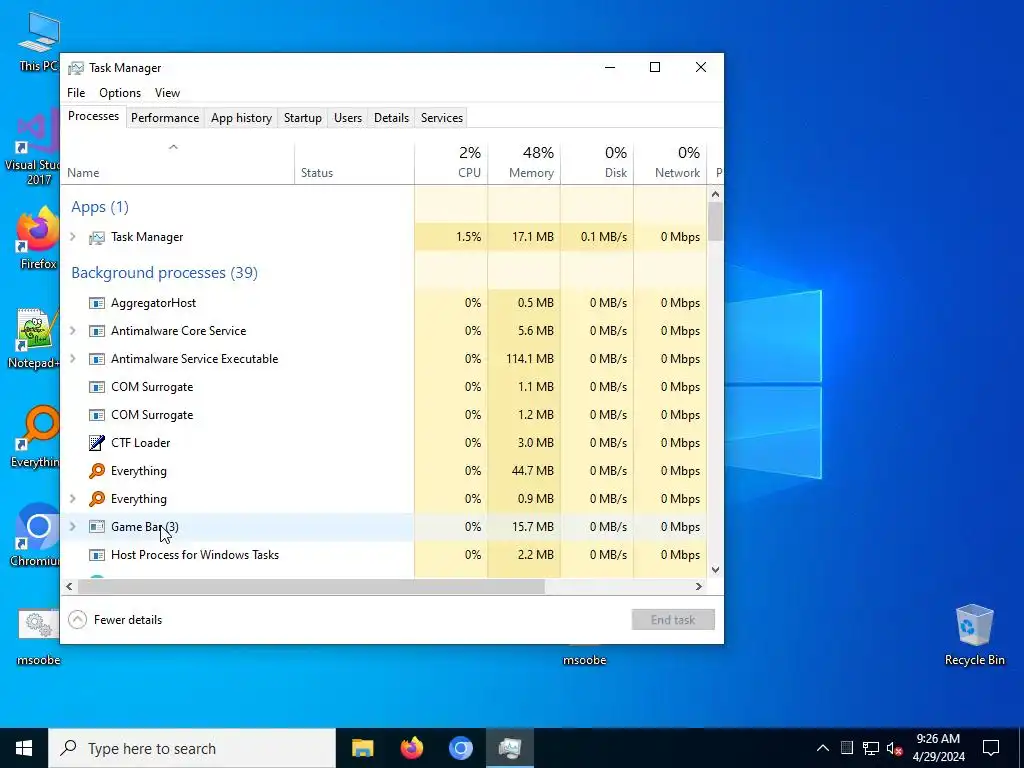The image size is (1024, 768).
Task: Click the vertical scrollbar up arrow
Action: tap(715, 194)
